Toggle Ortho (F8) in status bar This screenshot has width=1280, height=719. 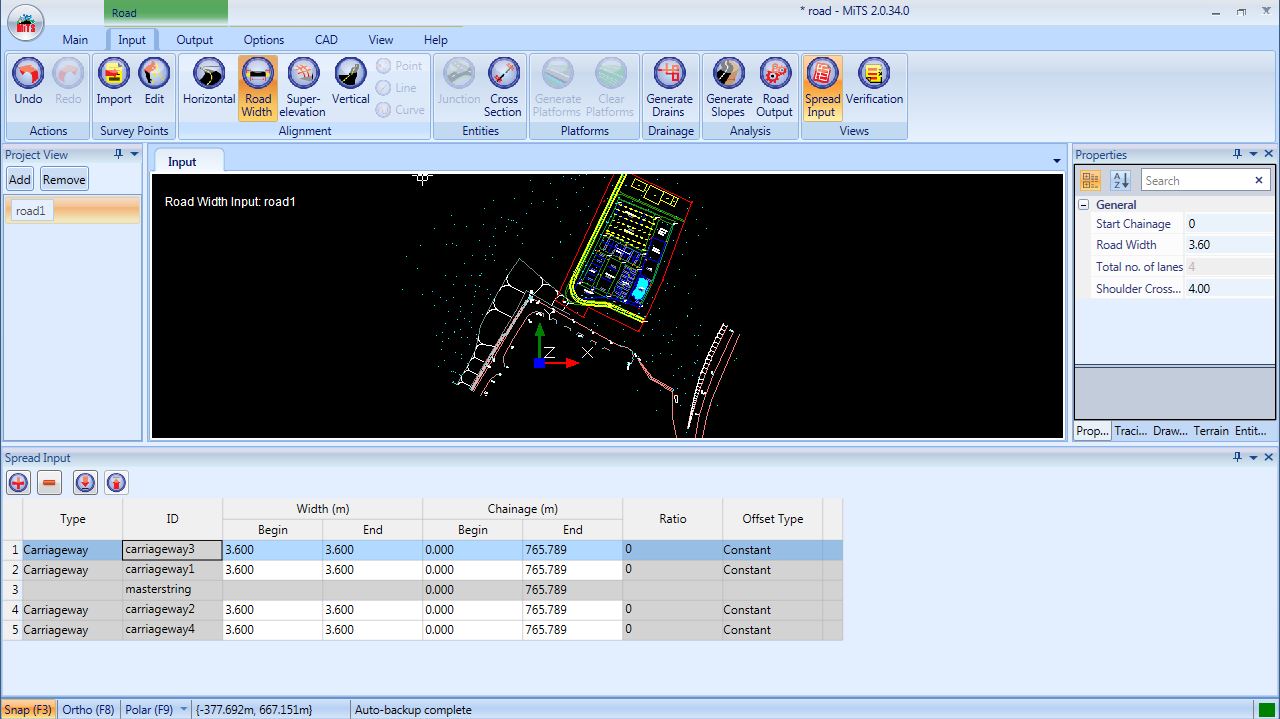[x=88, y=710]
